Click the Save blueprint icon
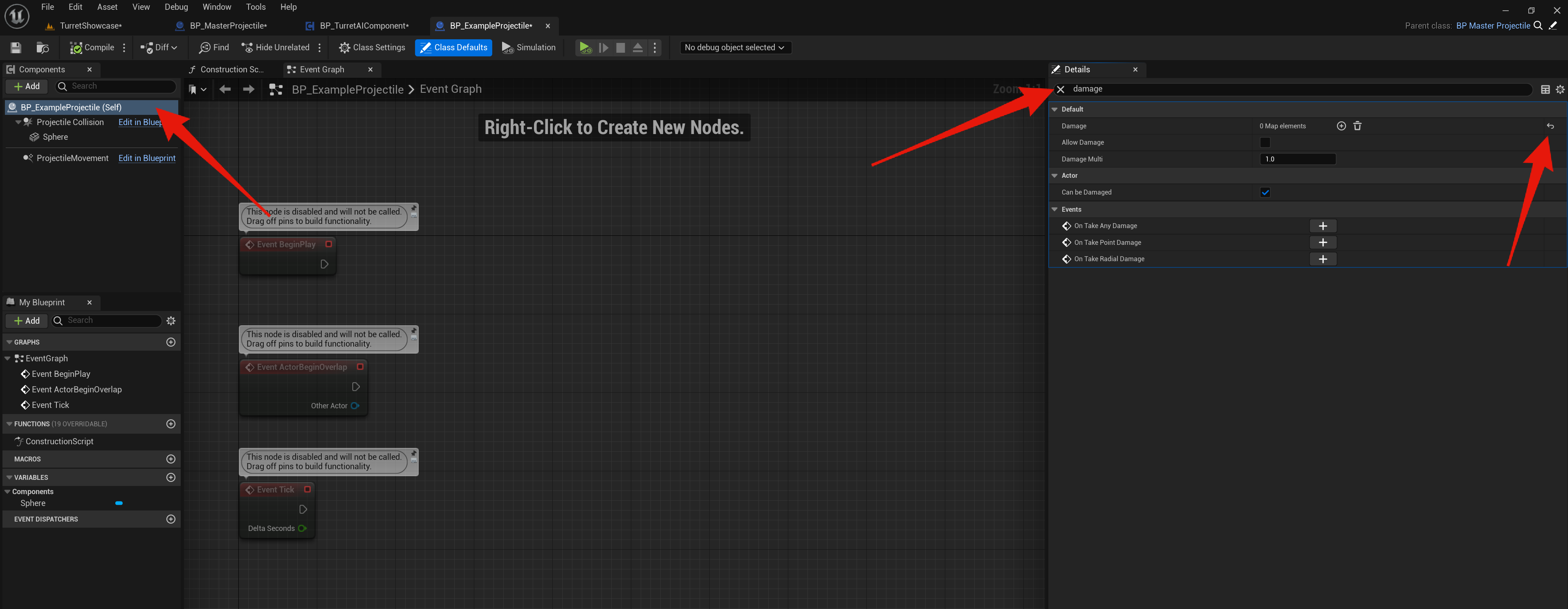Image resolution: width=1568 pixels, height=609 pixels. coord(16,47)
